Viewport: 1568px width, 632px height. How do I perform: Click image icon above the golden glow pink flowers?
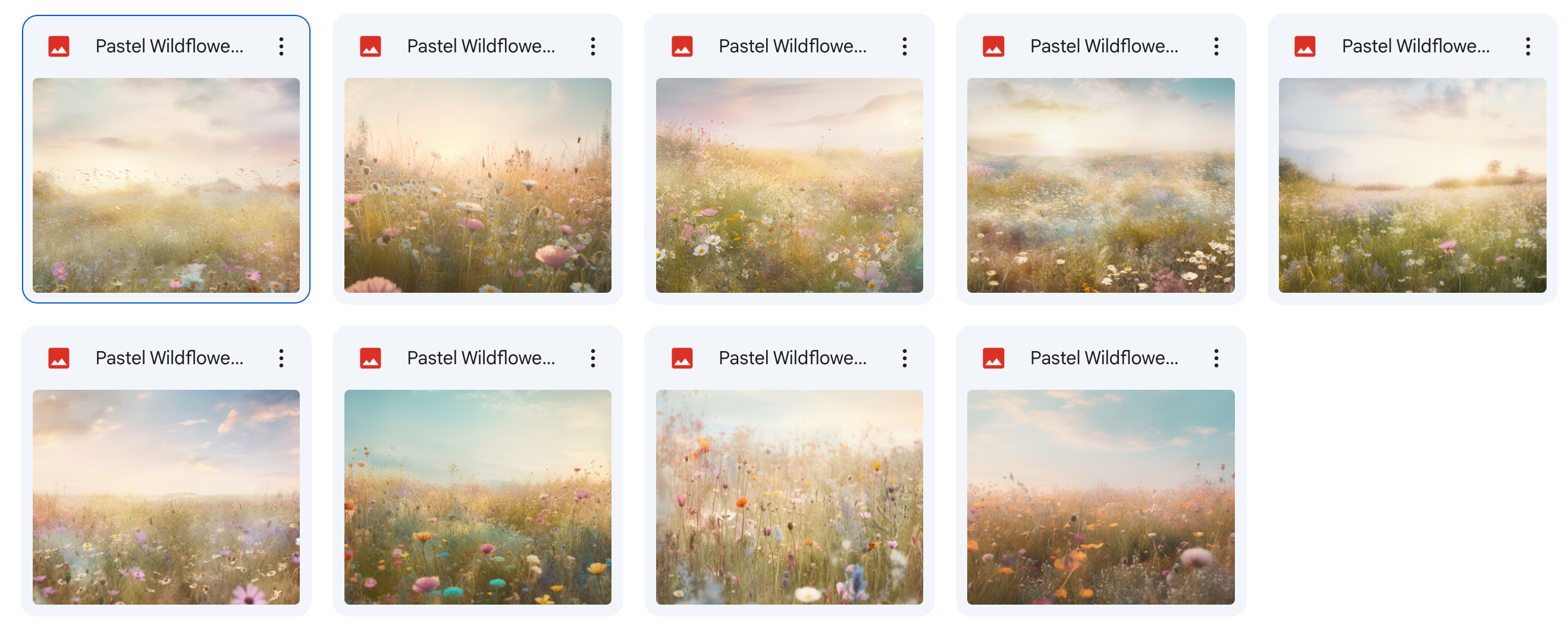coord(371,46)
